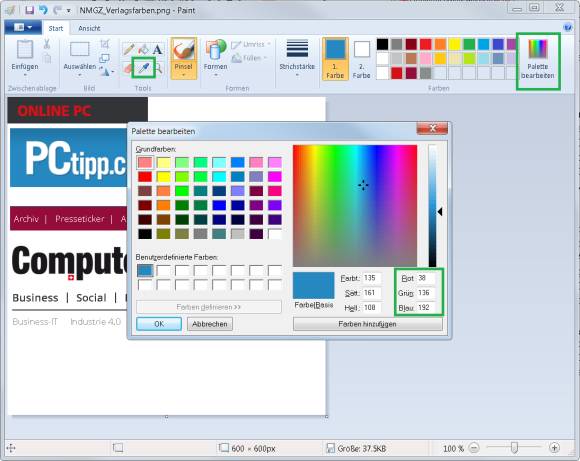Select the 2. Farbe swatch
Screen dimensions: 580x461
pyautogui.click(x=361, y=59)
